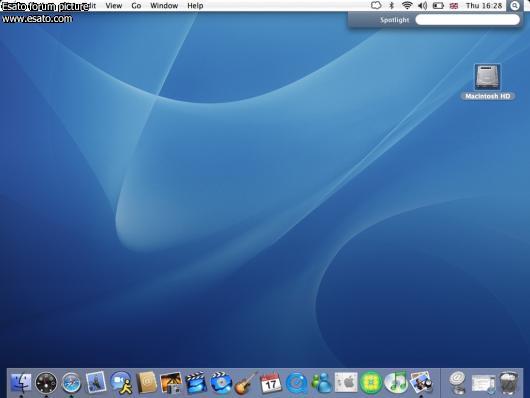530x398 pixels.
Task: Launch QuickTime Player from Dock
Action: point(296,383)
